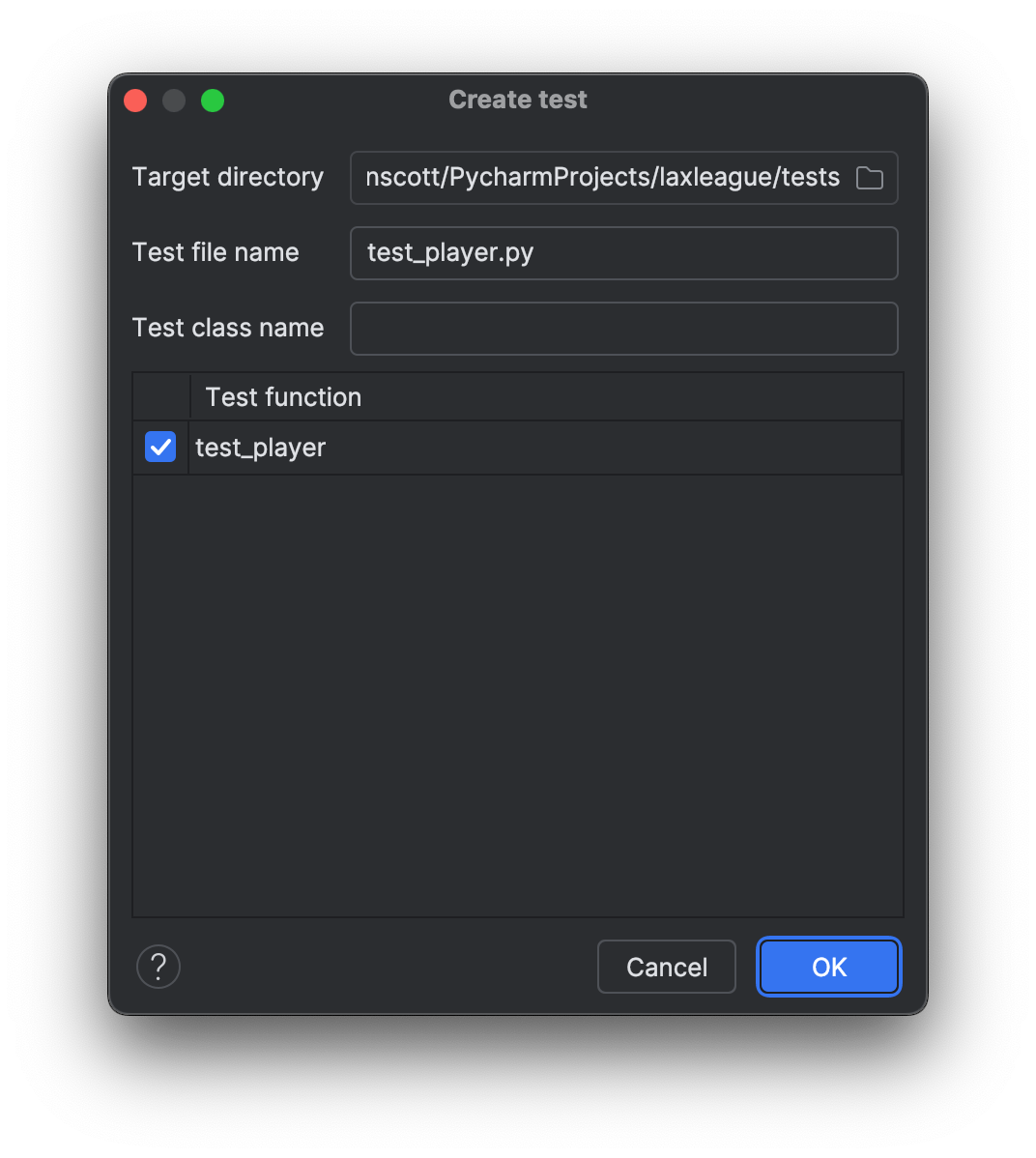
Task: Open the folder browser for target directory
Action: click(869, 178)
